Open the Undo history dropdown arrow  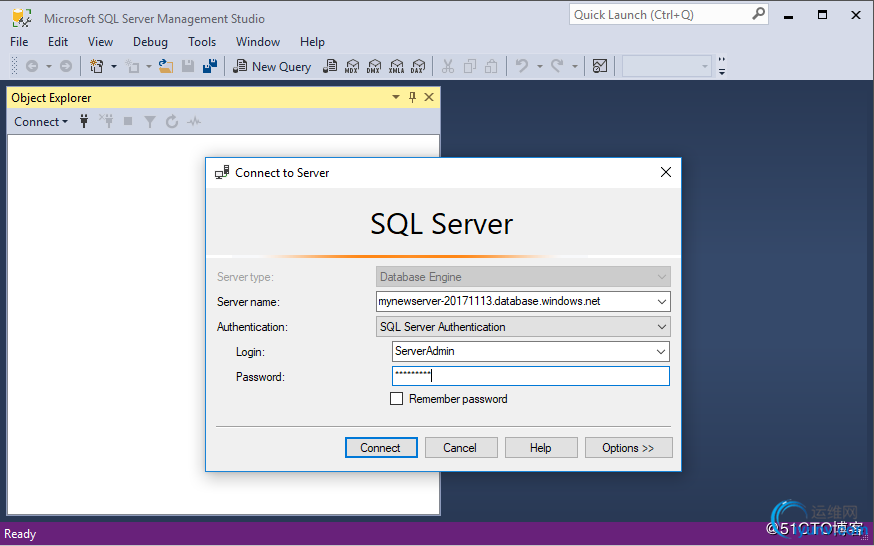tap(540, 66)
